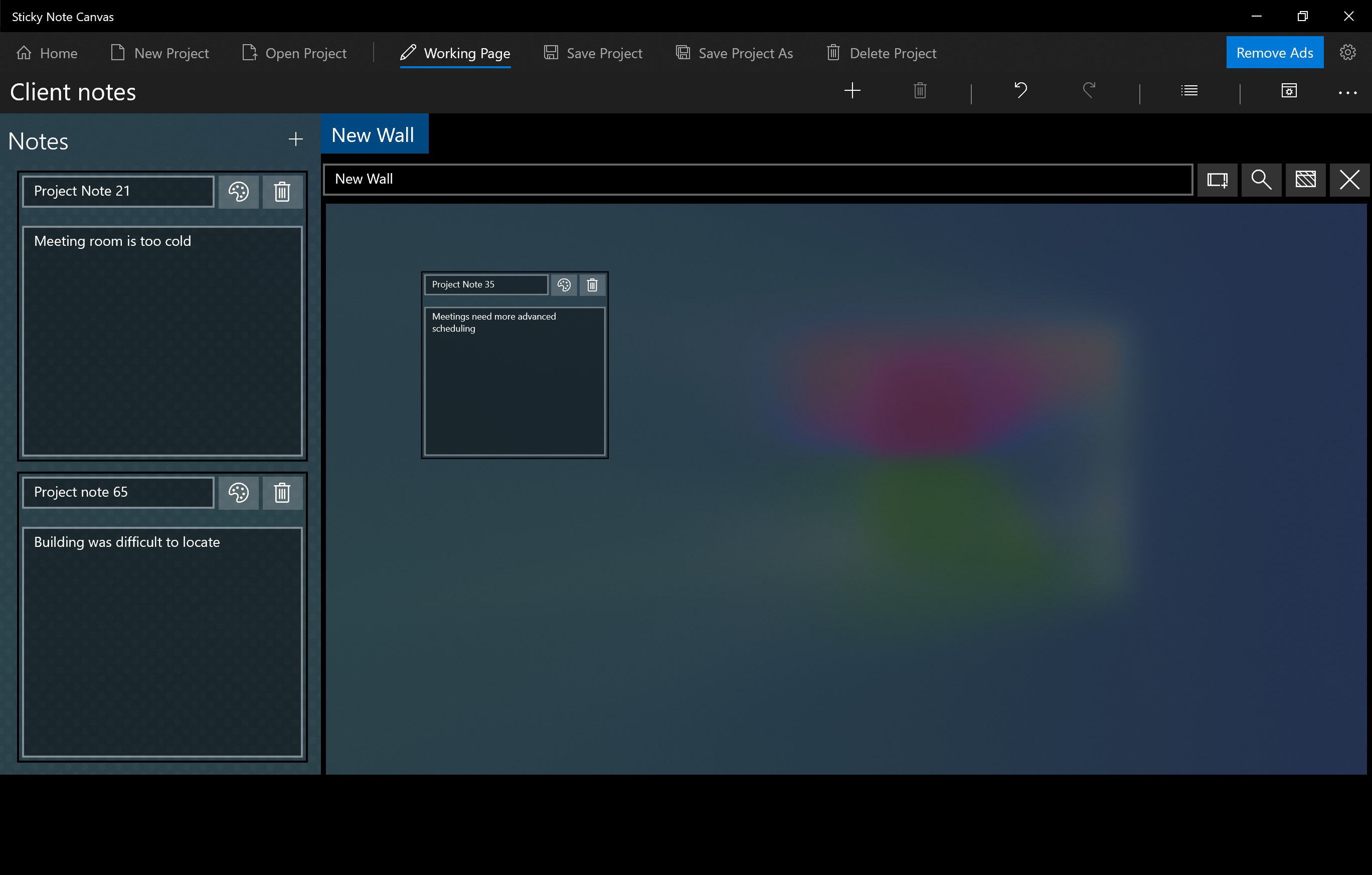The height and width of the screenshot is (875, 1372).
Task: Delete Project Note 21 using trash icon
Action: point(282,191)
